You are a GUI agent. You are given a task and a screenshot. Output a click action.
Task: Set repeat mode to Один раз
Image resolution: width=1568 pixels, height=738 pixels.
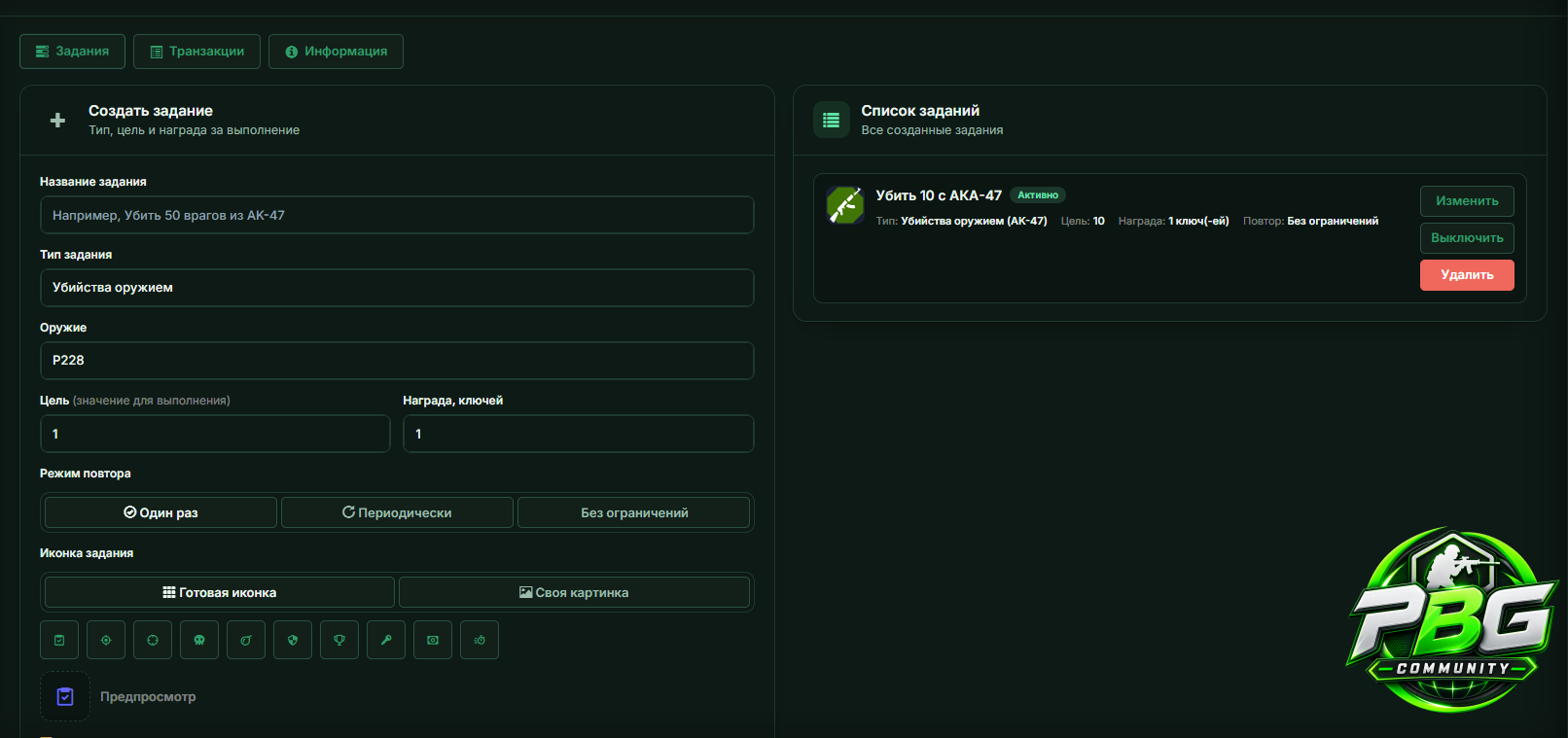click(160, 512)
